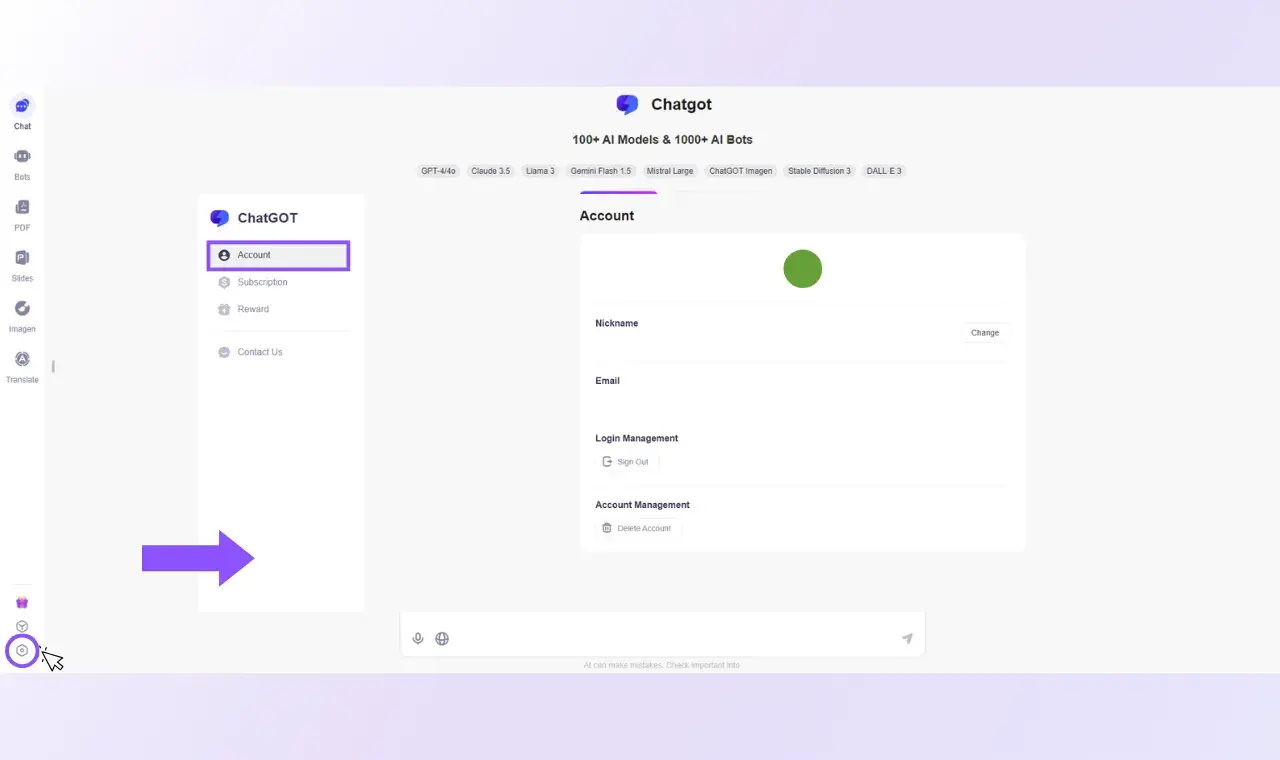The height and width of the screenshot is (760, 1280).
Task: Click the green profile avatar
Action: pos(802,269)
